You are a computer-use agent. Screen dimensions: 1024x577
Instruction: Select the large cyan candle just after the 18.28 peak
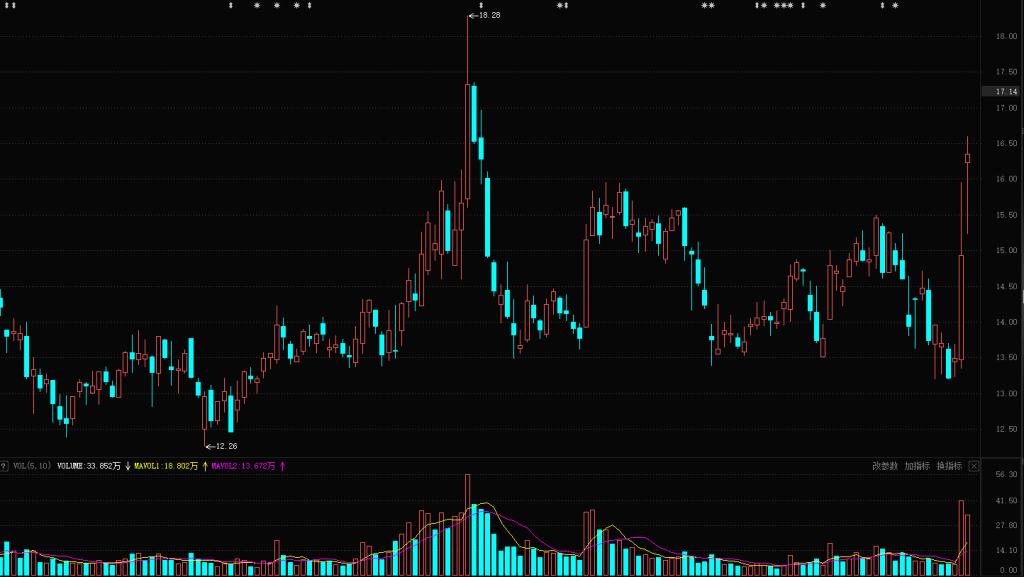474,113
